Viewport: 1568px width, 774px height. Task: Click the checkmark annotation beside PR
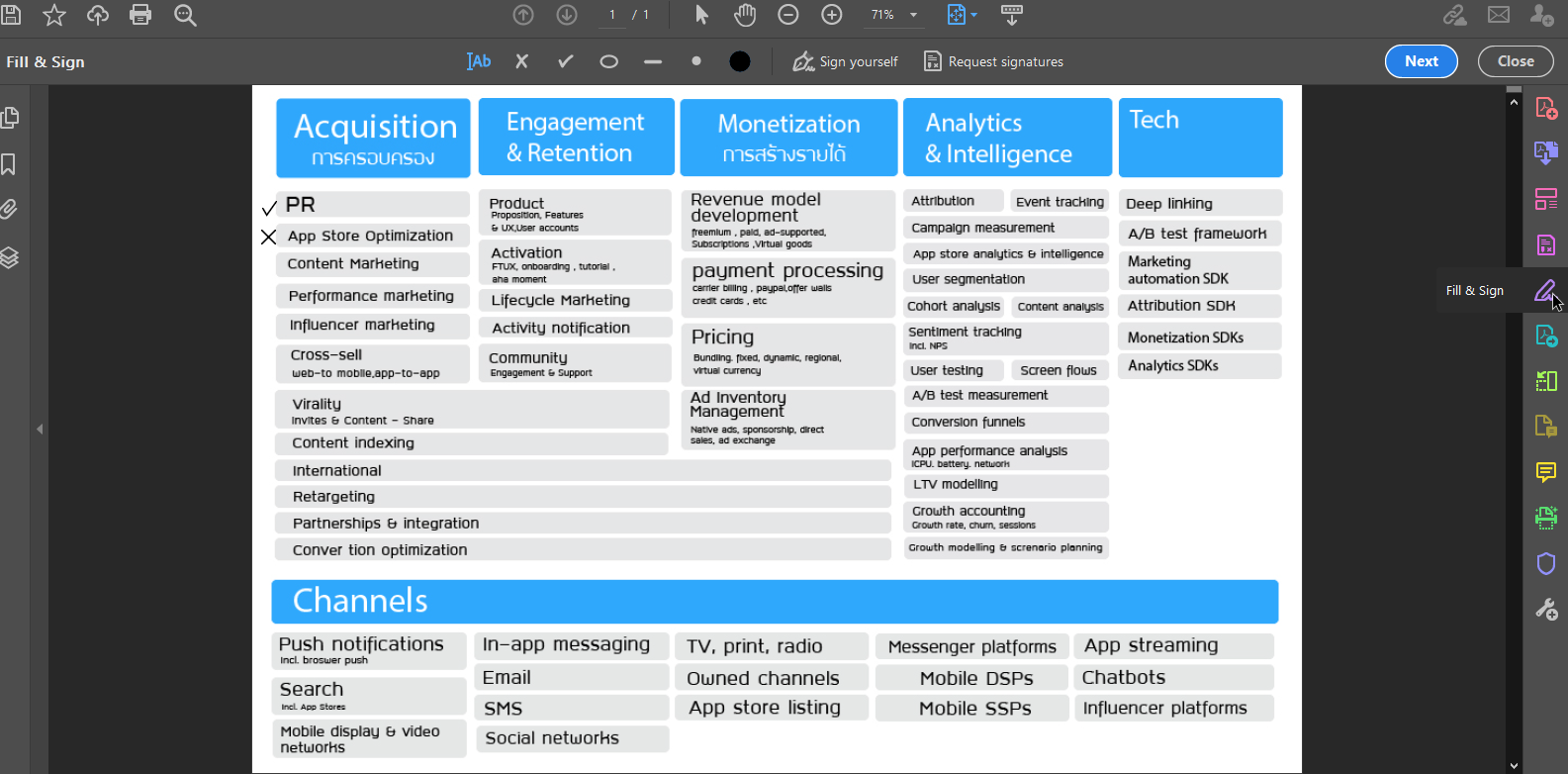point(269,207)
